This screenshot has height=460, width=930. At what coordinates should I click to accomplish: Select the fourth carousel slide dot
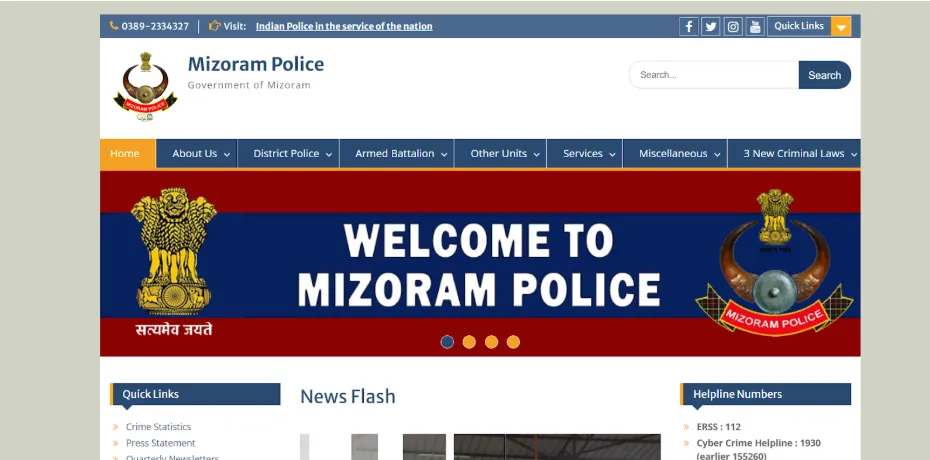(513, 342)
